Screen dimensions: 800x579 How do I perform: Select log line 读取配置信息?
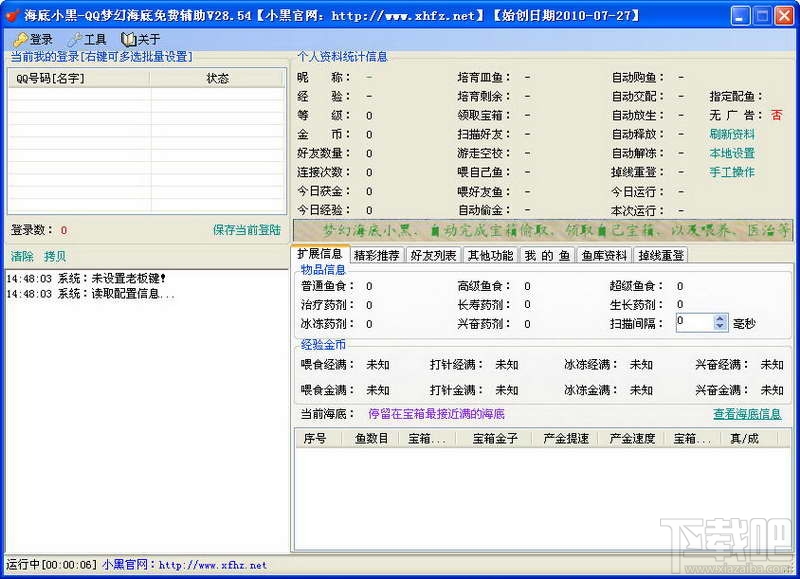[91, 294]
